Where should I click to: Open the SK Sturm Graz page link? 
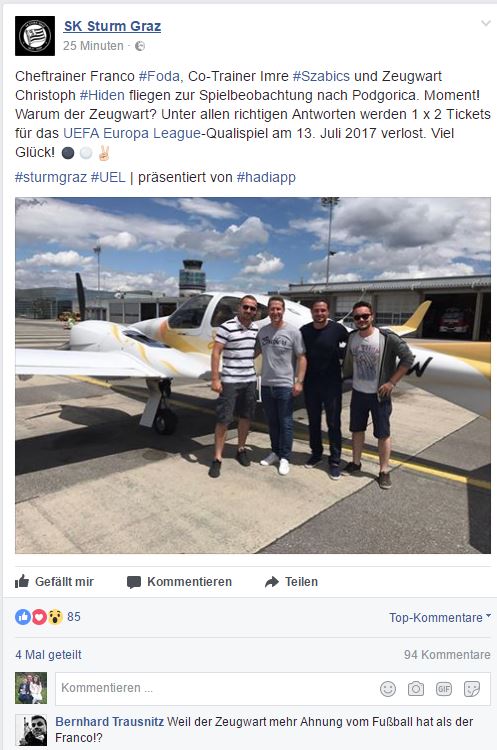112,26
